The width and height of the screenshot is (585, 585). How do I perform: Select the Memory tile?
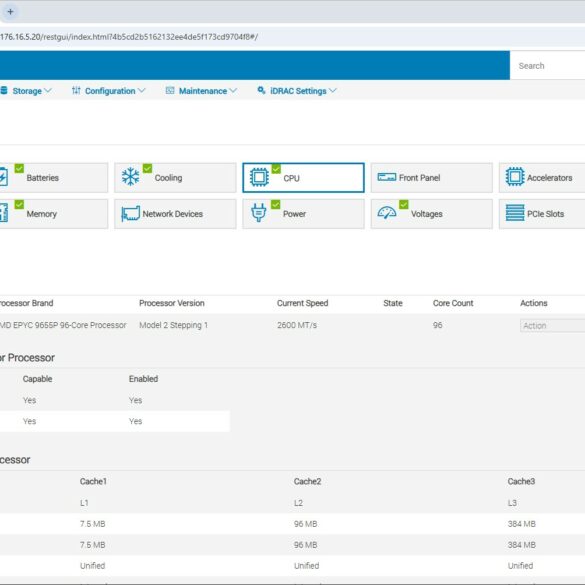tap(54, 214)
